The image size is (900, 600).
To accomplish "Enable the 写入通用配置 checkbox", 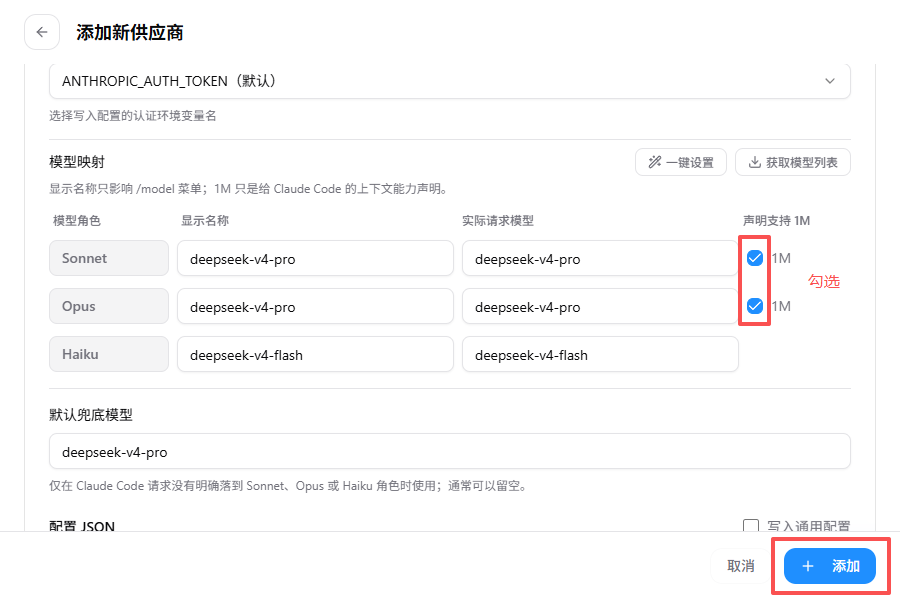I will (x=751, y=526).
